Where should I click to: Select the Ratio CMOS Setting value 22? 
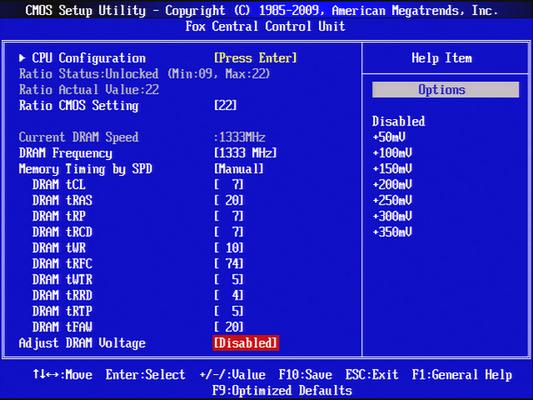[x=225, y=105]
